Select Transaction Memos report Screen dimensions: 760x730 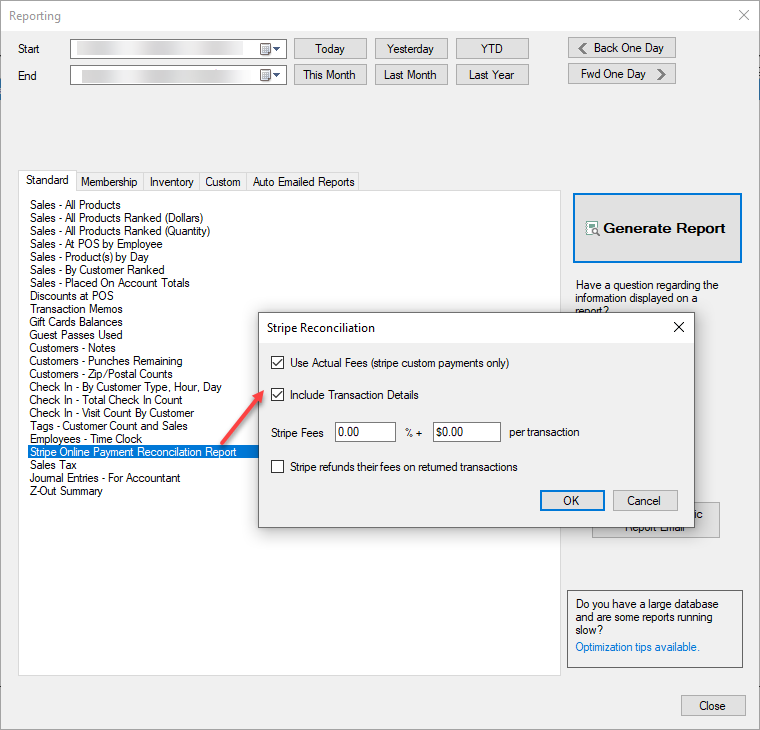[76, 309]
